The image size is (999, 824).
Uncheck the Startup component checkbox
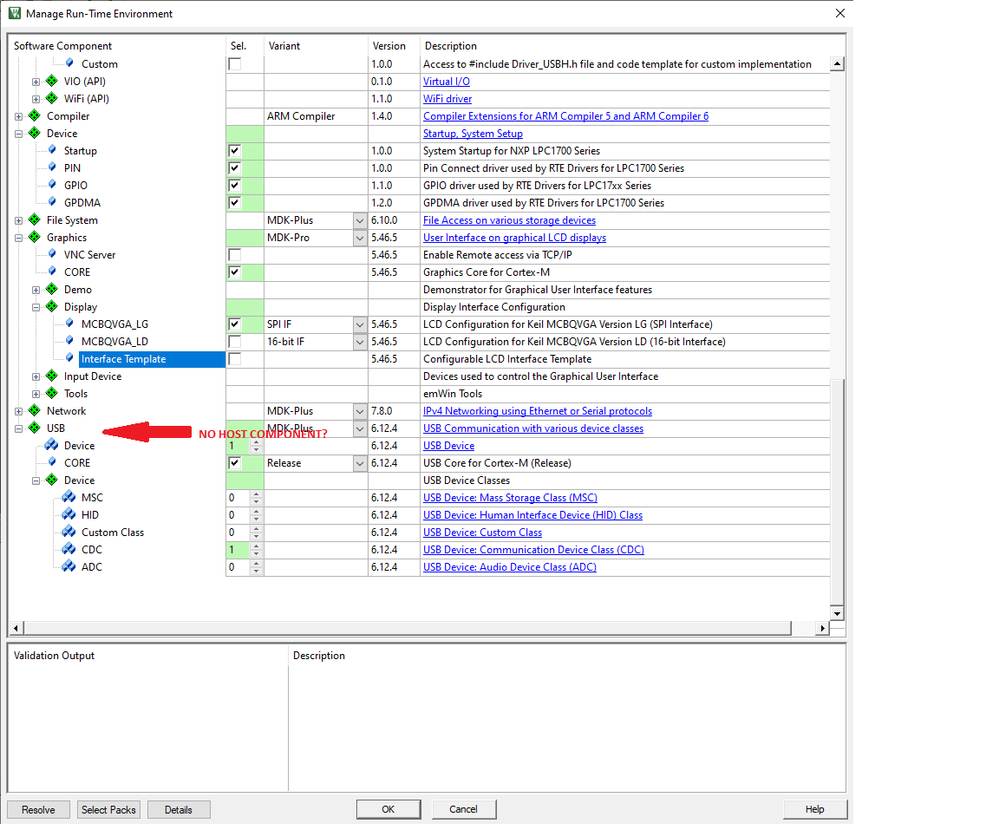pos(234,151)
